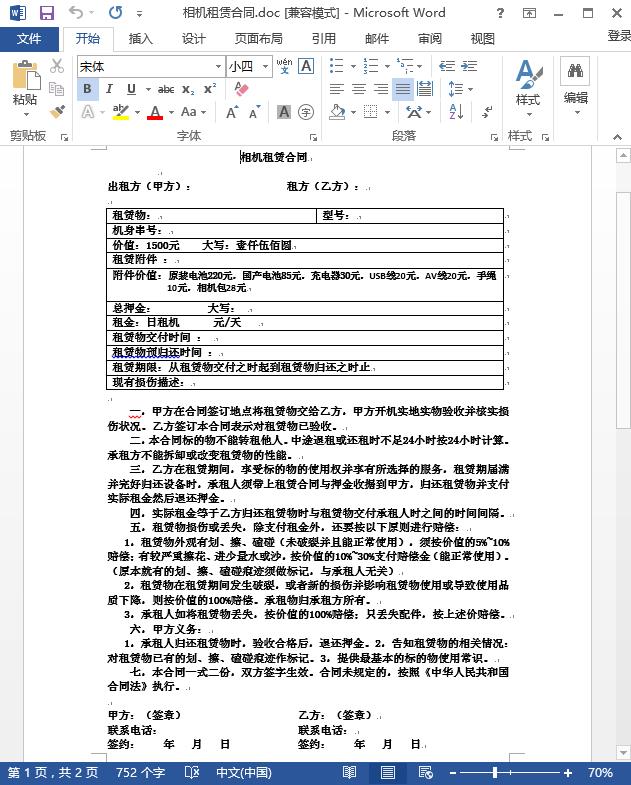Toggle strikethrough abc formatting

click(x=166, y=89)
